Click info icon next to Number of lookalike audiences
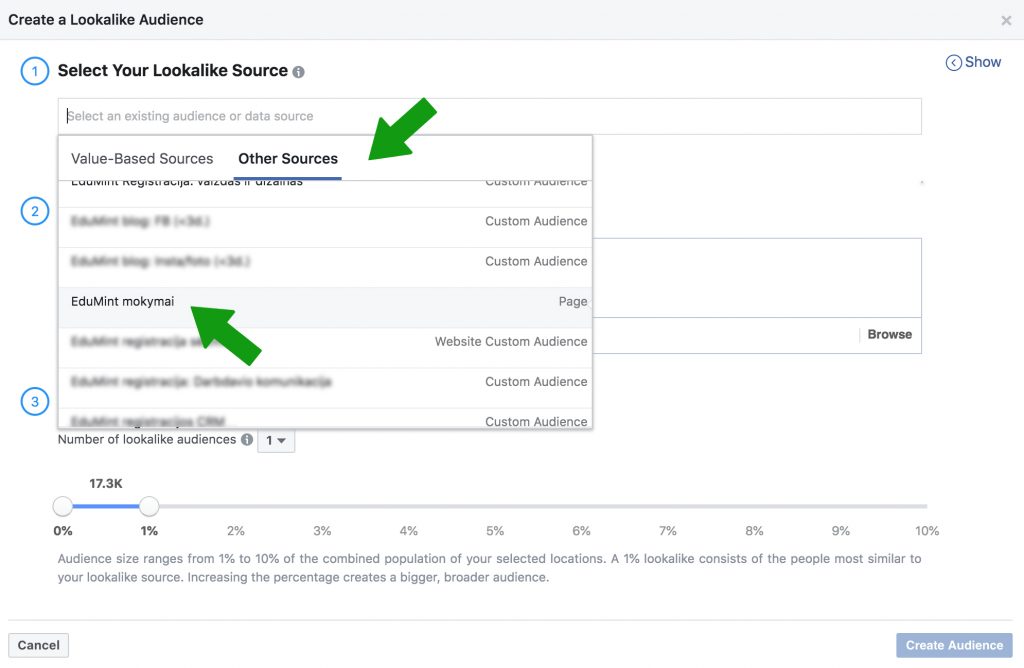Screen dimensions: 1024x668 [x=247, y=440]
